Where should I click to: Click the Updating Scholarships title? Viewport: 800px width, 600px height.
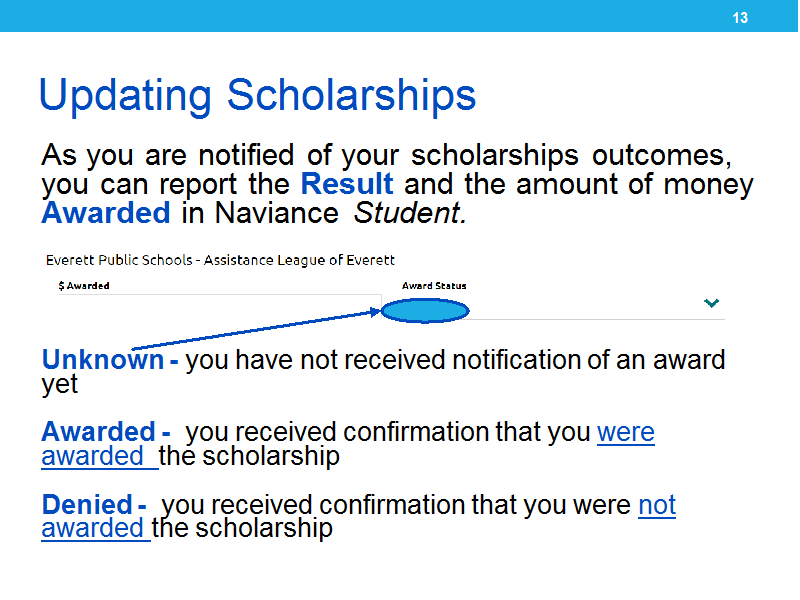pyautogui.click(x=258, y=95)
